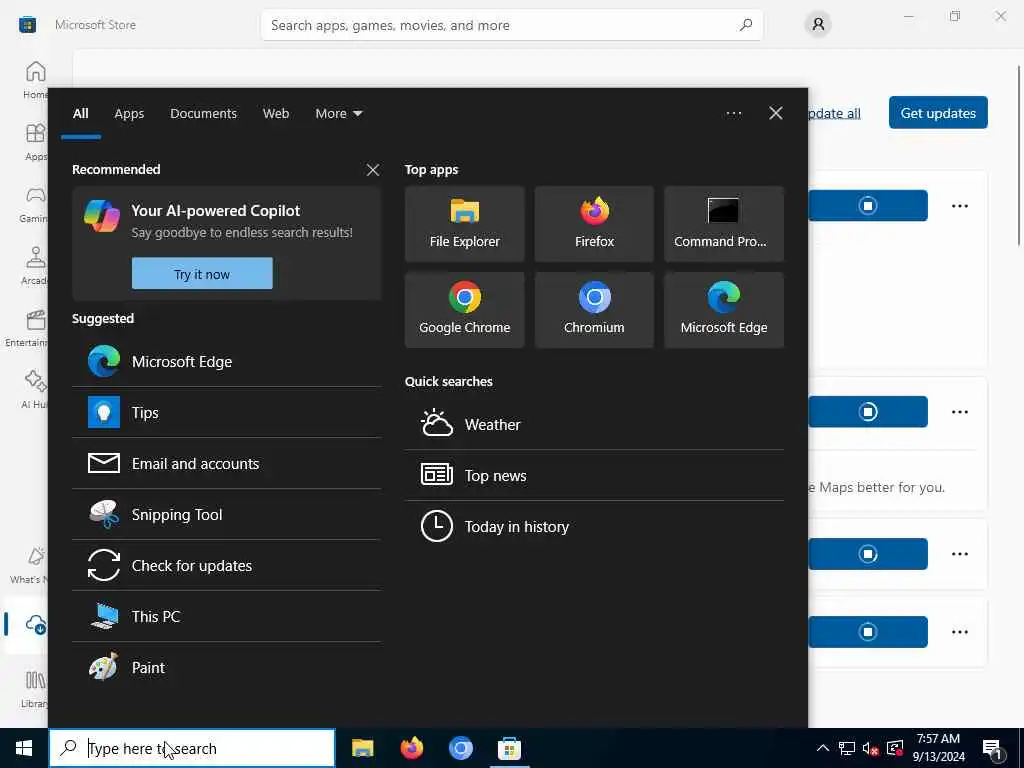Open the notification center icon

(x=993, y=750)
